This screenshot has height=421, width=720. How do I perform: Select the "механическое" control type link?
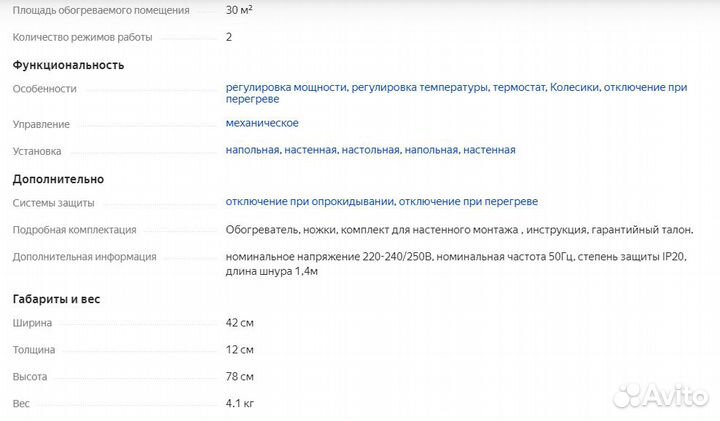coord(262,123)
